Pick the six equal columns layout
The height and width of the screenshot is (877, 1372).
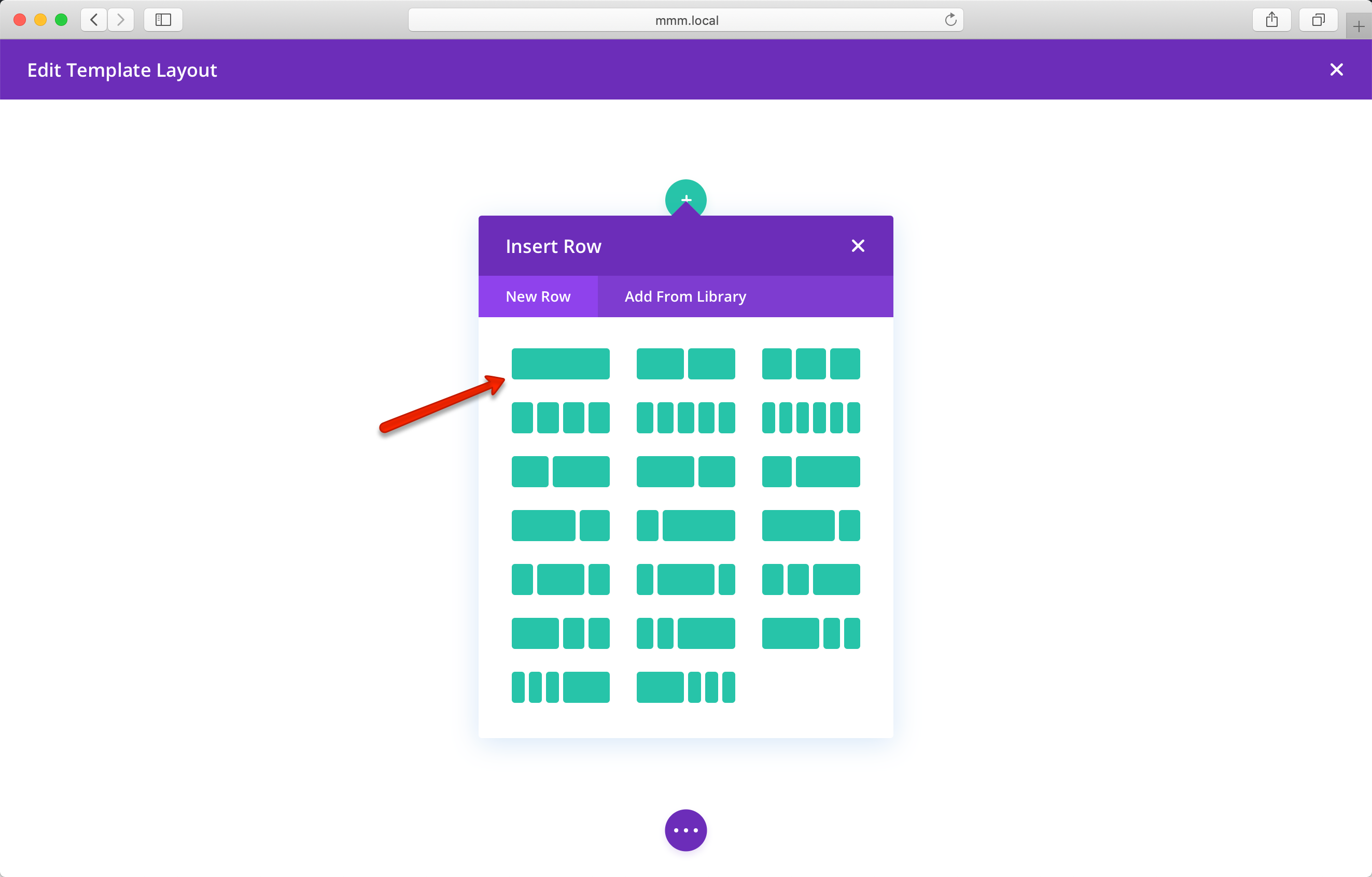pos(811,417)
